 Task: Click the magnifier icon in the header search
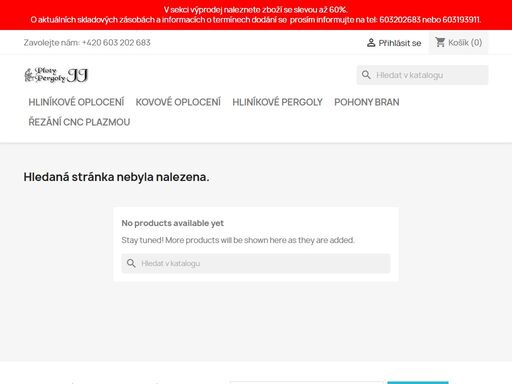click(366, 75)
